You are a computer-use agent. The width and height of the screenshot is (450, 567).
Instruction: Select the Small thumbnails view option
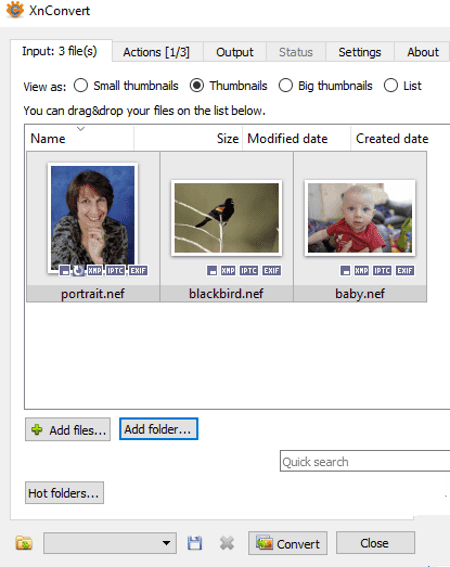point(81,86)
